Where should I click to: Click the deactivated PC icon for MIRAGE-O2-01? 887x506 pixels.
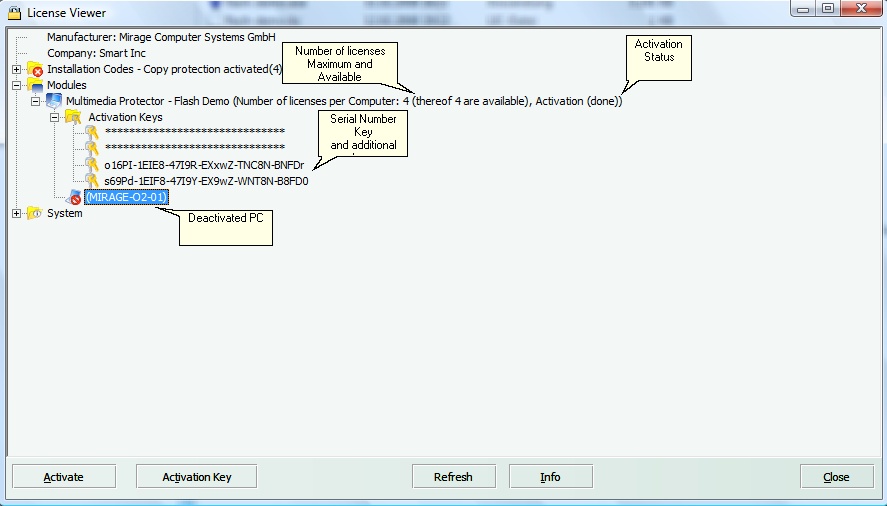[x=73, y=198]
